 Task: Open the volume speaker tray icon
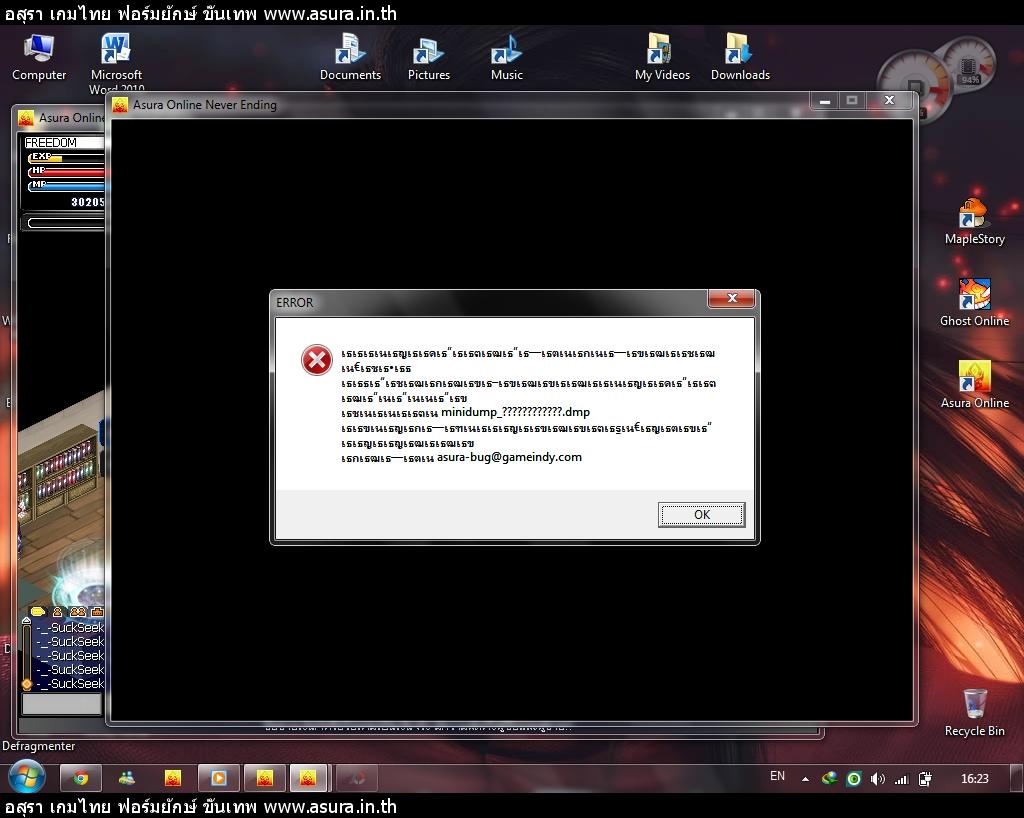[x=878, y=779]
